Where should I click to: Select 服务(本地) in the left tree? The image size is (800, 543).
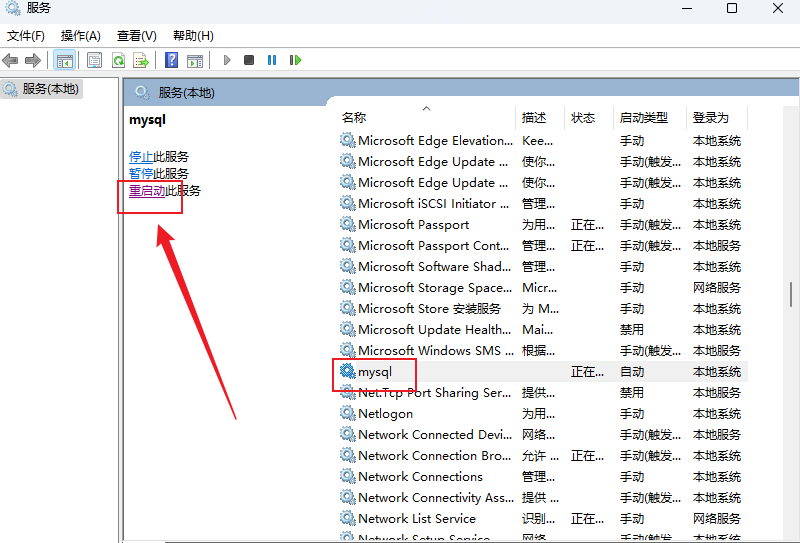coord(42,89)
